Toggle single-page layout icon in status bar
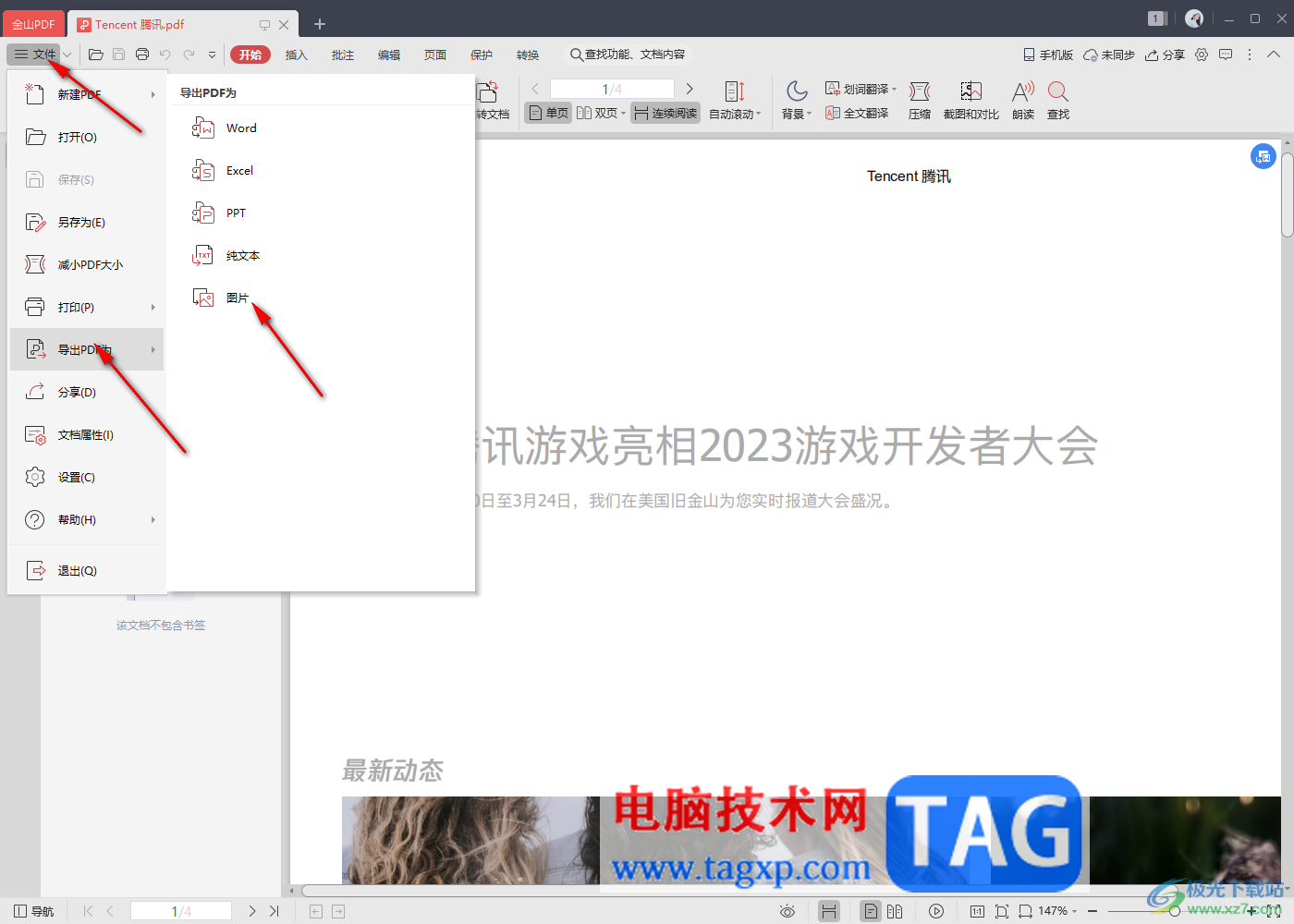1294x924 pixels. 871,911
